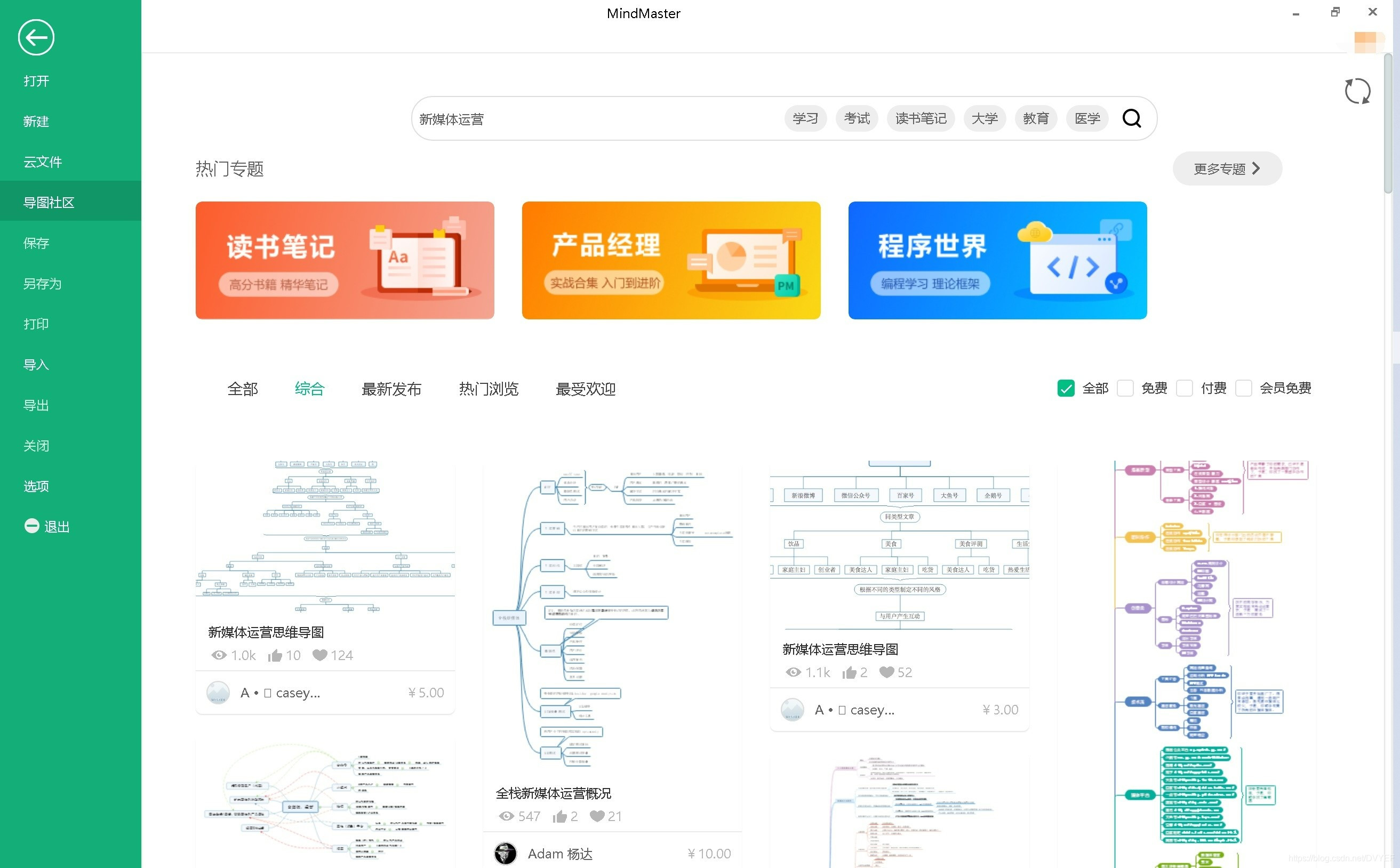Screen dimensions: 1400x868
Task: Click the 读书笔记 search tag
Action: coord(921,119)
